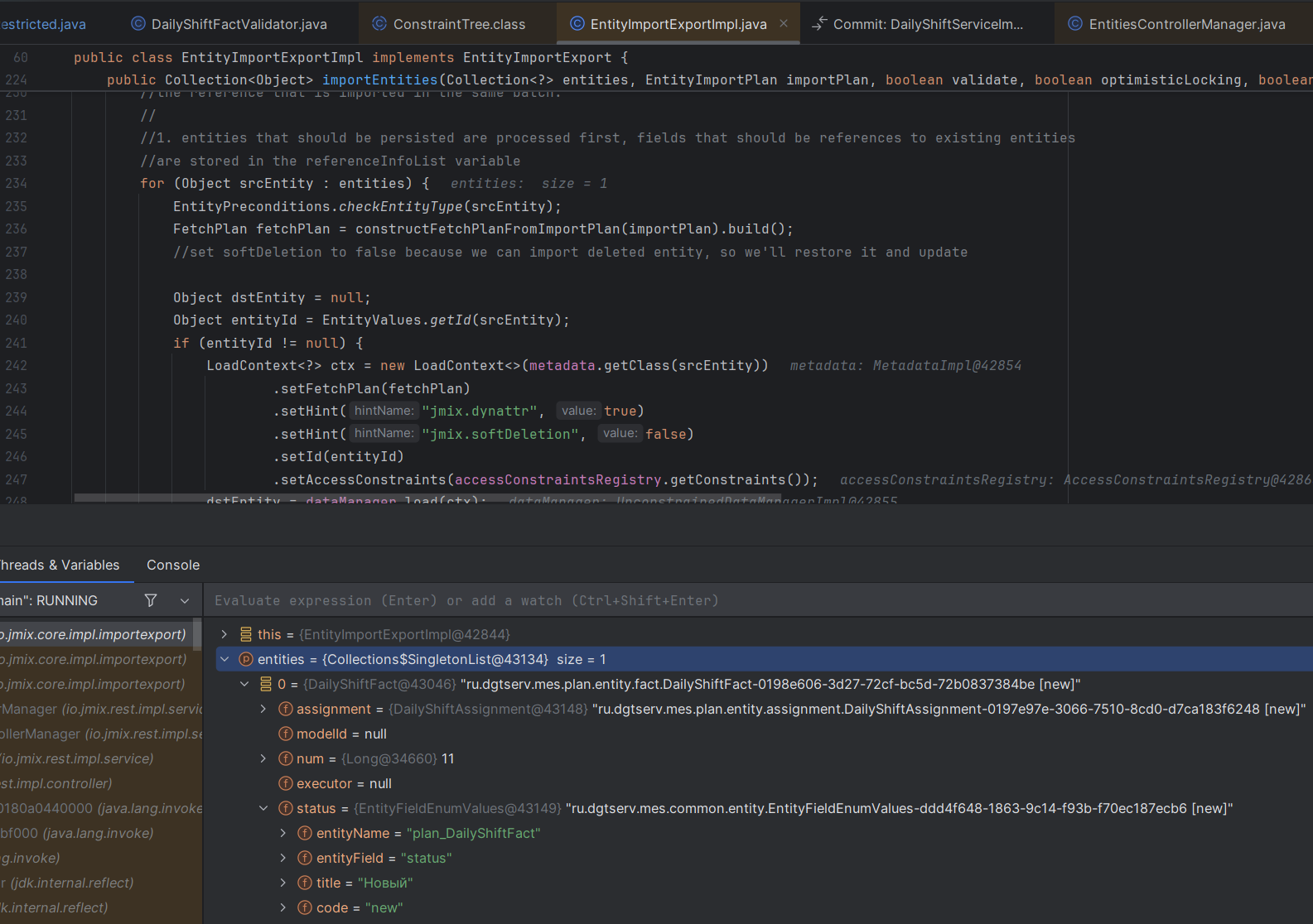The height and width of the screenshot is (924, 1313).
Task: Click the field icon next to 'title'
Action: 305,883
